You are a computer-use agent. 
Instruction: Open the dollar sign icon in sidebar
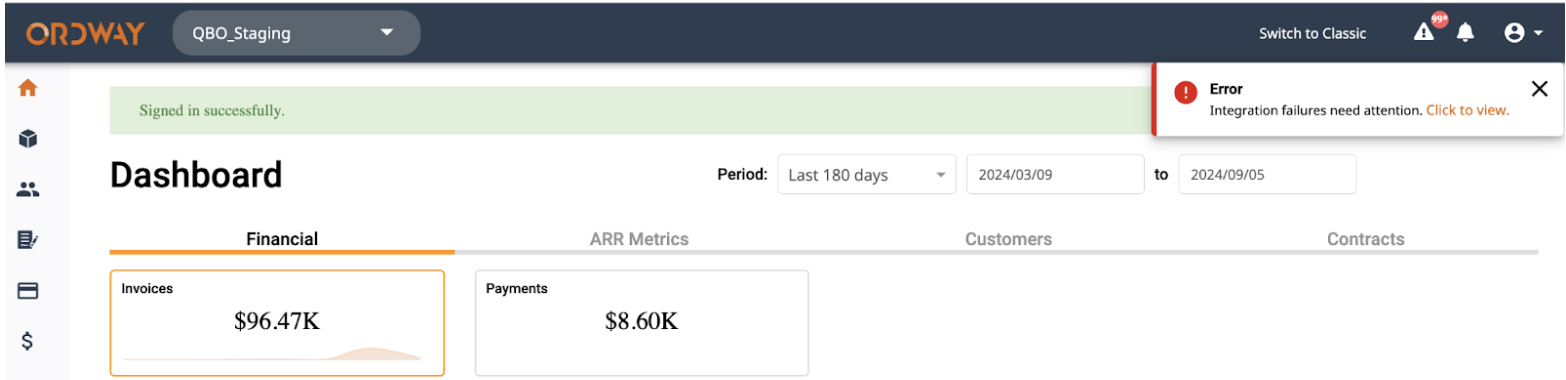tap(28, 342)
